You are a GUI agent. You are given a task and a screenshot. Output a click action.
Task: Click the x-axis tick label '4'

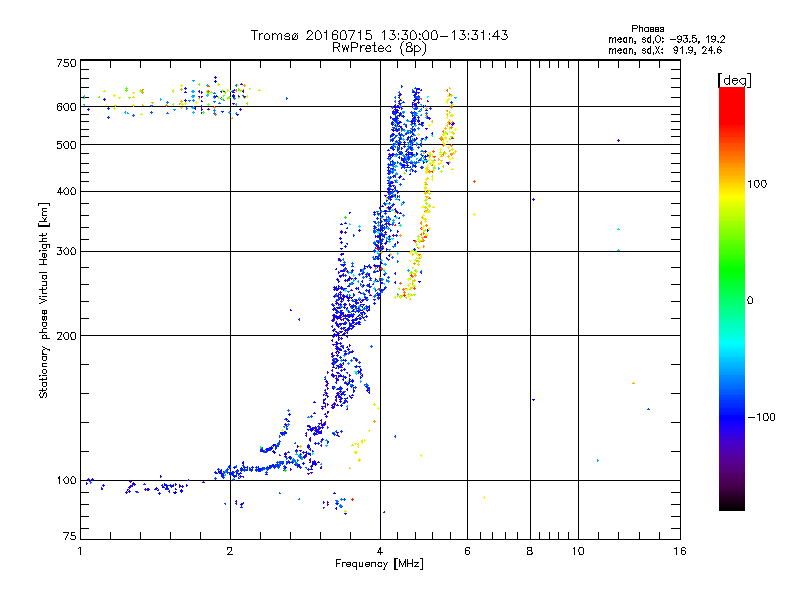(x=380, y=552)
